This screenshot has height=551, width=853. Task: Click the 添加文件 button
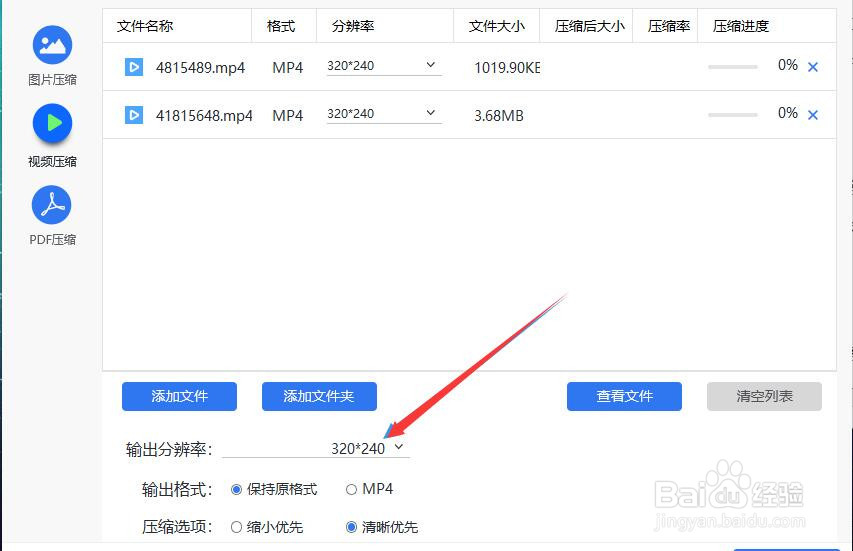(x=180, y=397)
